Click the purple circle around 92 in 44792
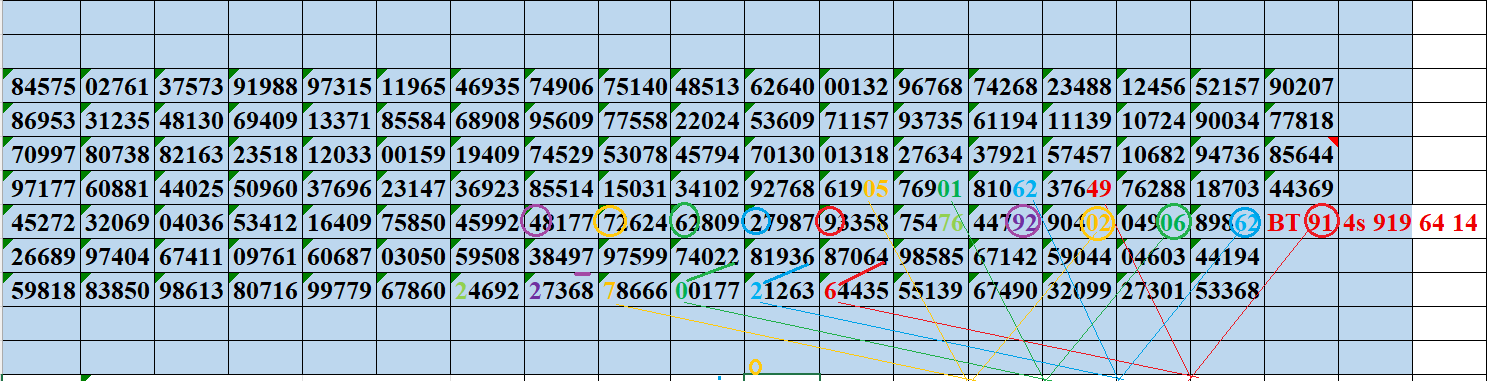This screenshot has height=381, width=1487. click(x=1022, y=222)
